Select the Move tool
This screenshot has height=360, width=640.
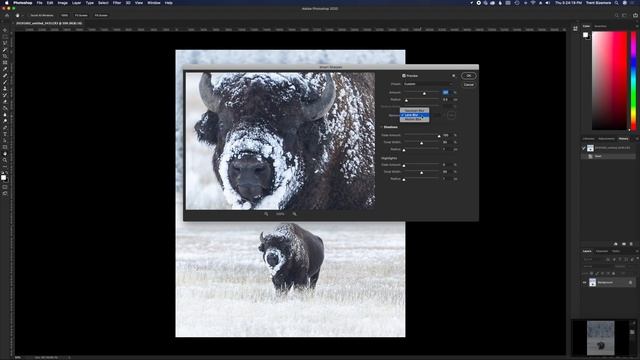pos(5,30)
